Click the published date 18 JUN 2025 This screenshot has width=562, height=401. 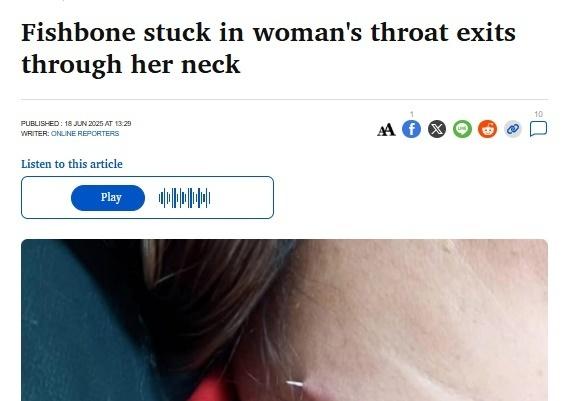[84, 124]
